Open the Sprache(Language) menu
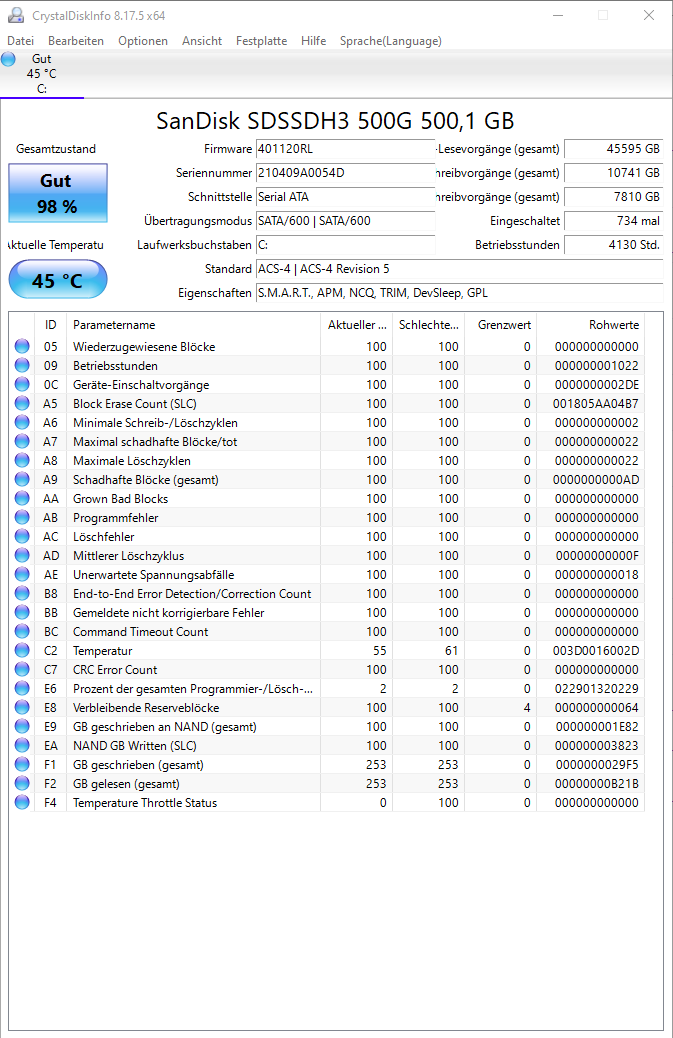 (x=390, y=41)
